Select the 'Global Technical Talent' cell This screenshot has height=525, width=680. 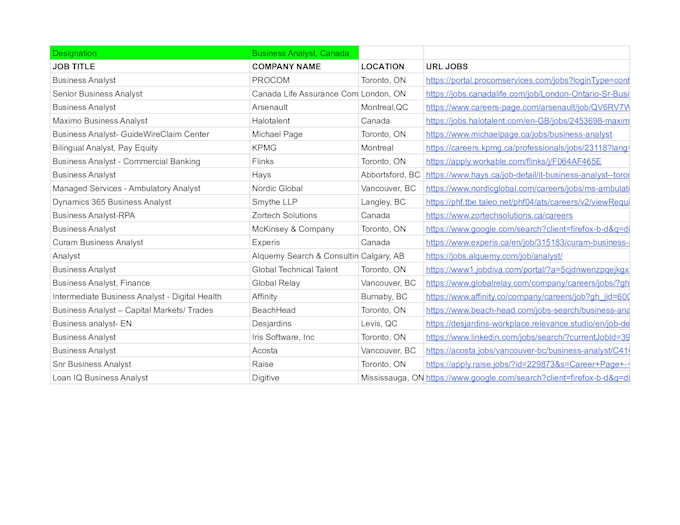(304, 270)
